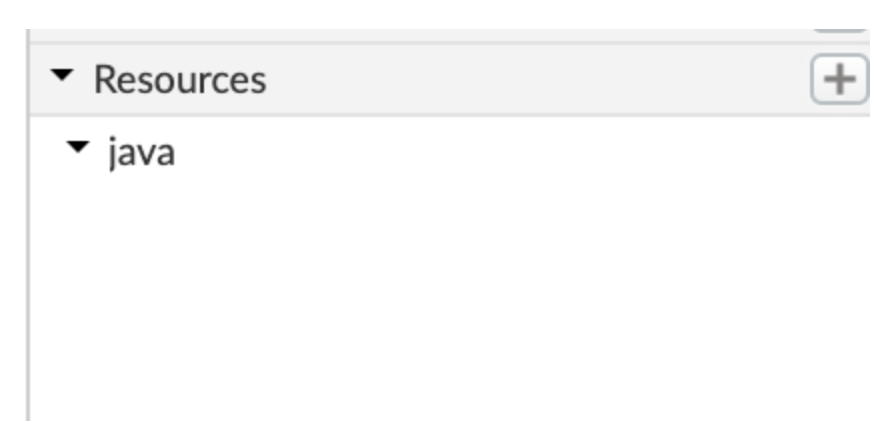The height and width of the screenshot is (444, 896).
Task: Click the plus icon beside Resources
Action: tap(839, 79)
